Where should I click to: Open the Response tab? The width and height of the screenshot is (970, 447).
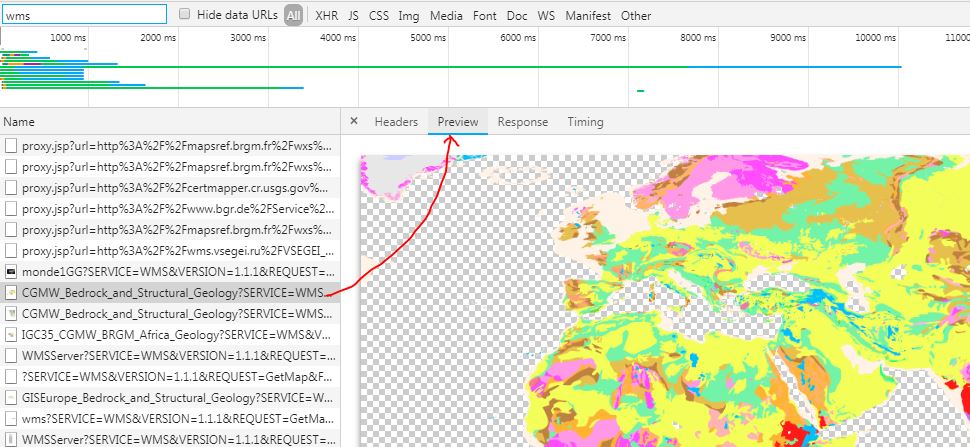pyautogui.click(x=523, y=122)
